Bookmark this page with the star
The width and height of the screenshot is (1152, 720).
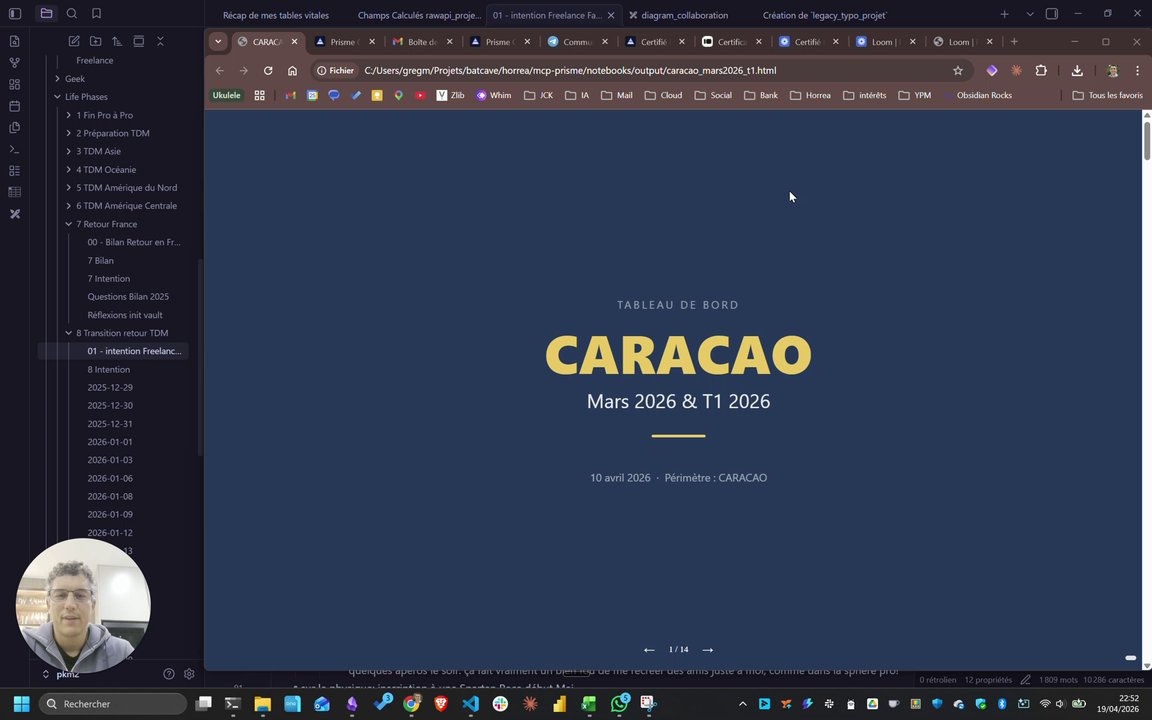[957, 71]
